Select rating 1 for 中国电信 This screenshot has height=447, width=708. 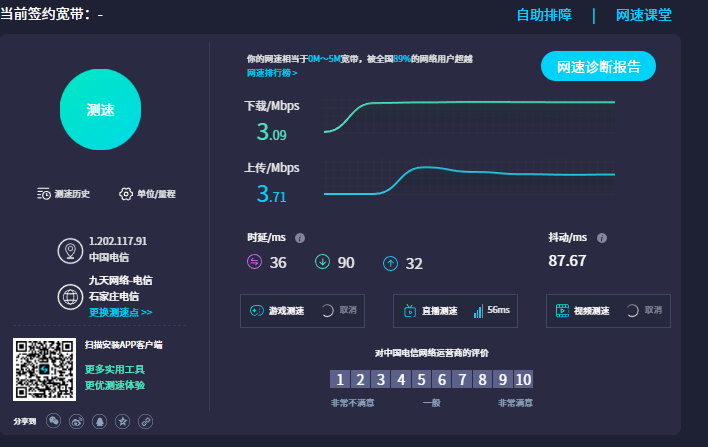point(340,379)
